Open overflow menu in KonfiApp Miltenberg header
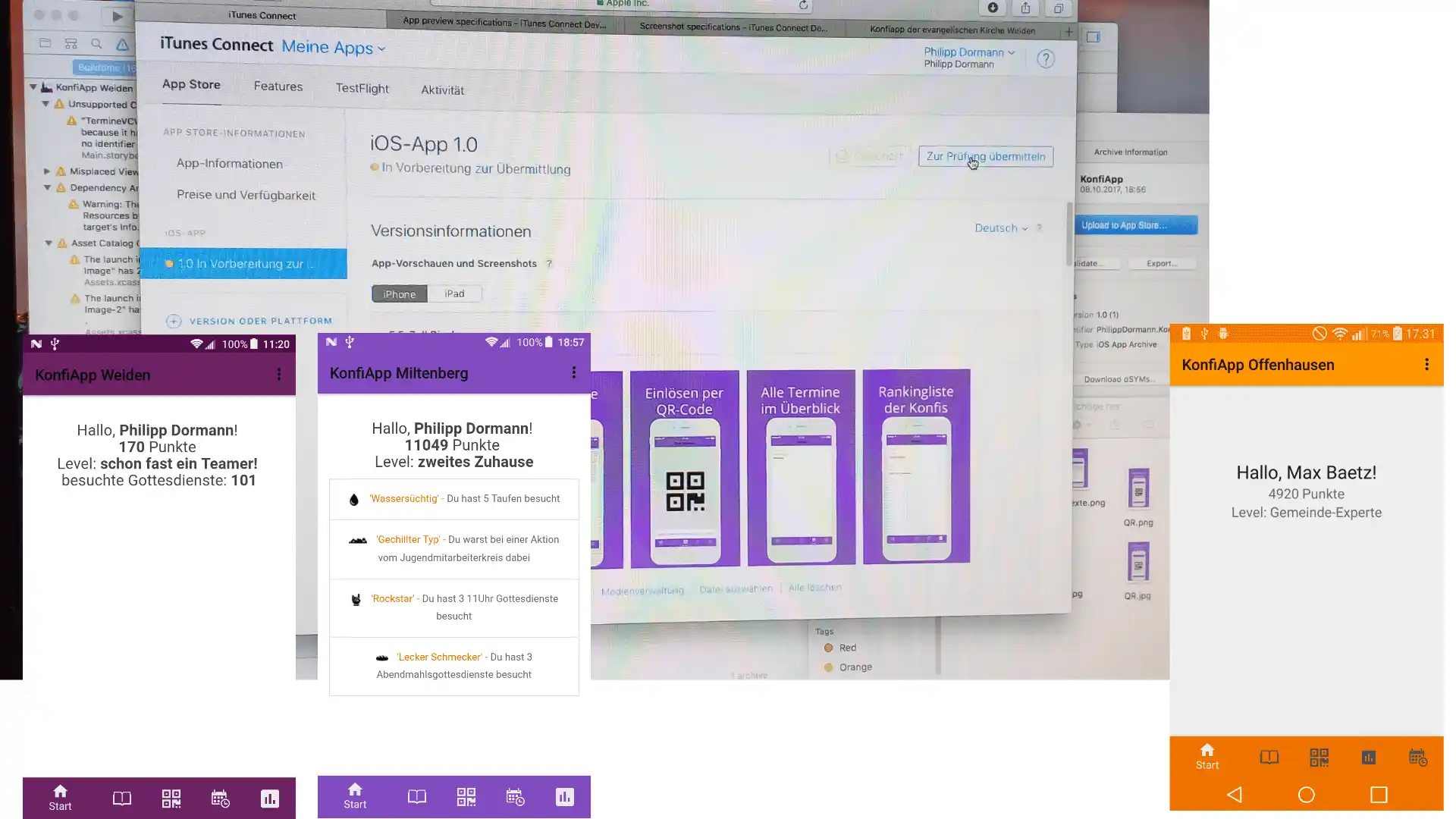 (574, 372)
